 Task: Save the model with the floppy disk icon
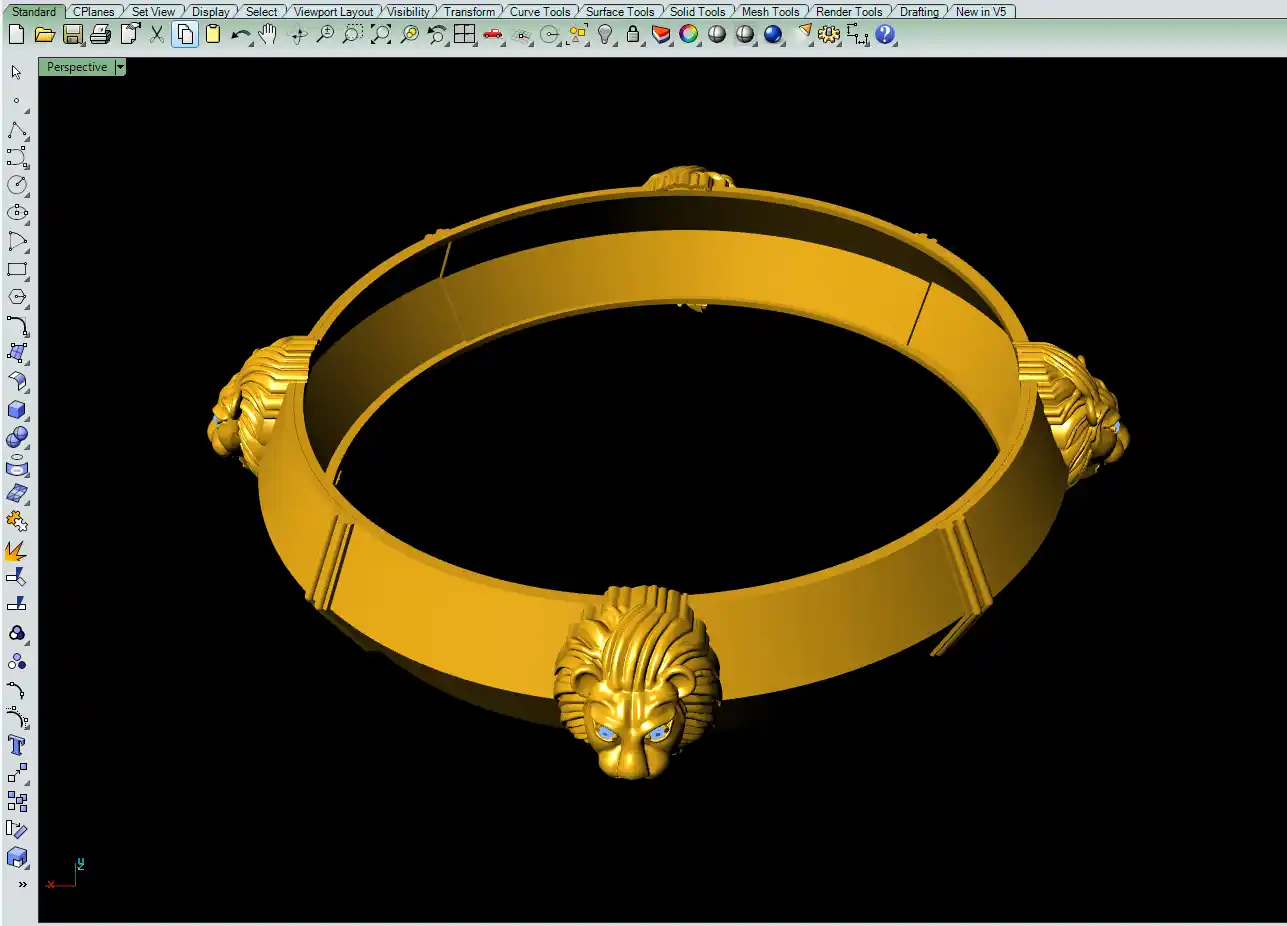click(72, 34)
